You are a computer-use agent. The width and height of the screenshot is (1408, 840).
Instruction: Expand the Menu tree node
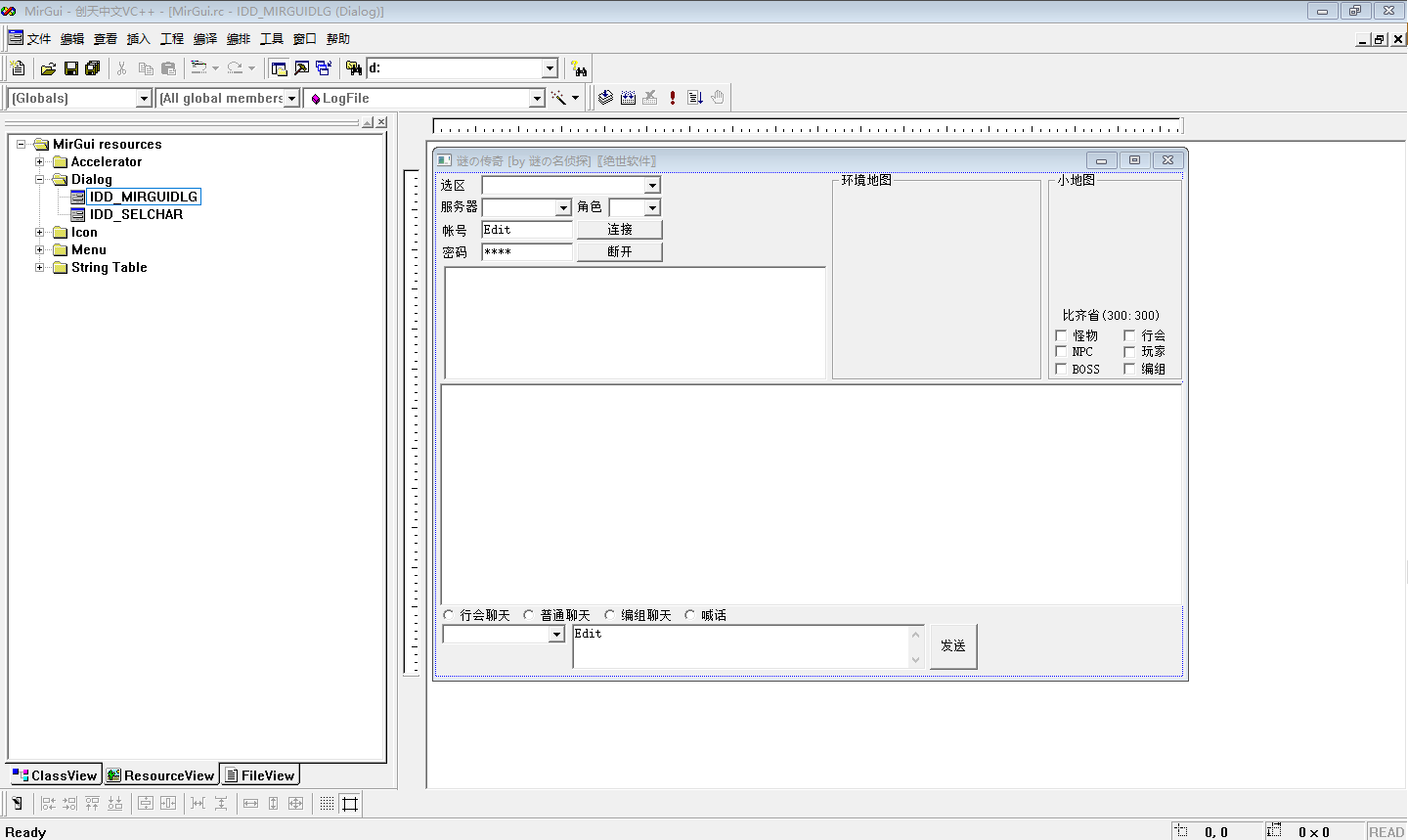pos(40,250)
